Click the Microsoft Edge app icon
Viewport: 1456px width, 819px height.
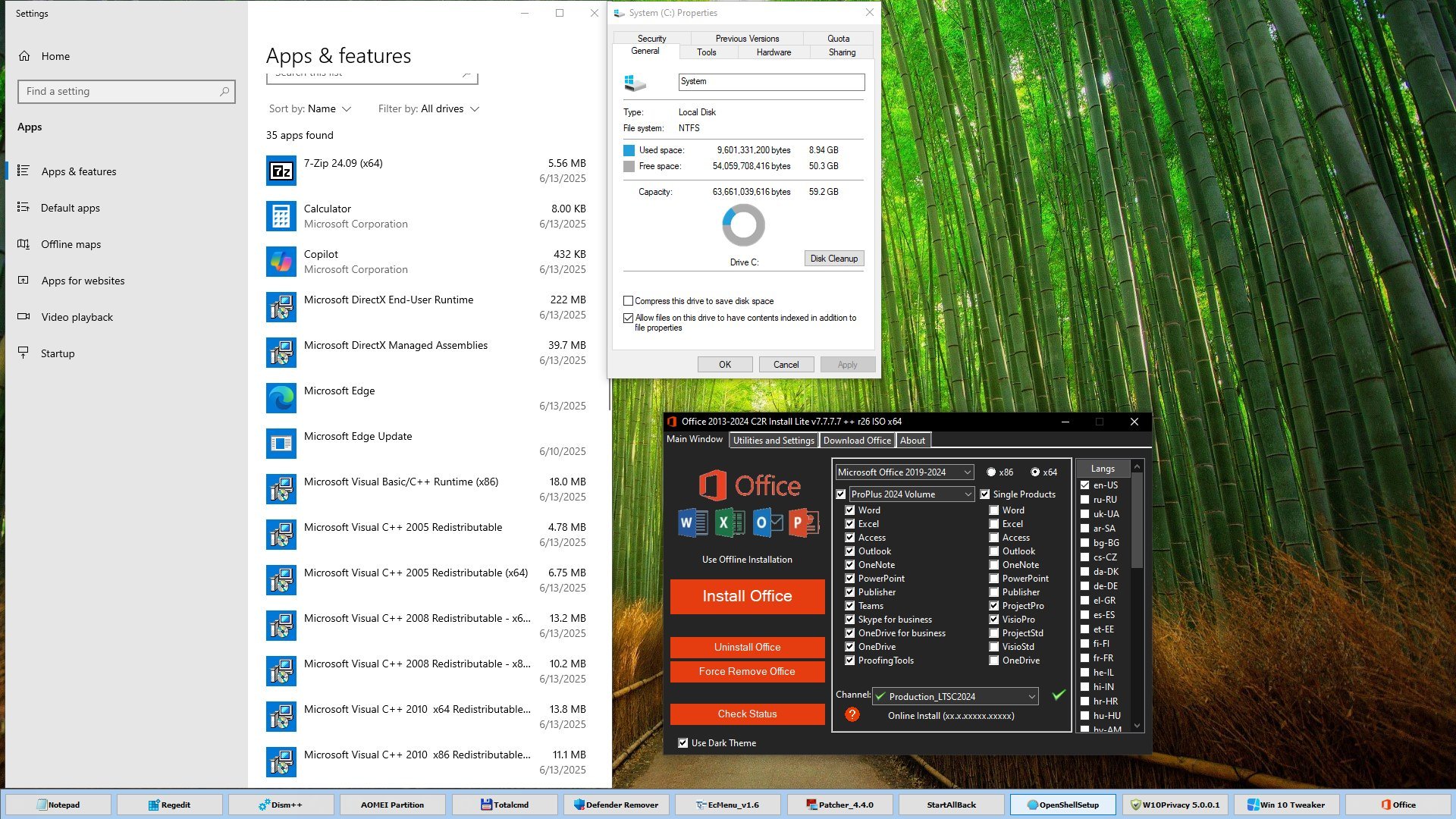[x=281, y=398]
